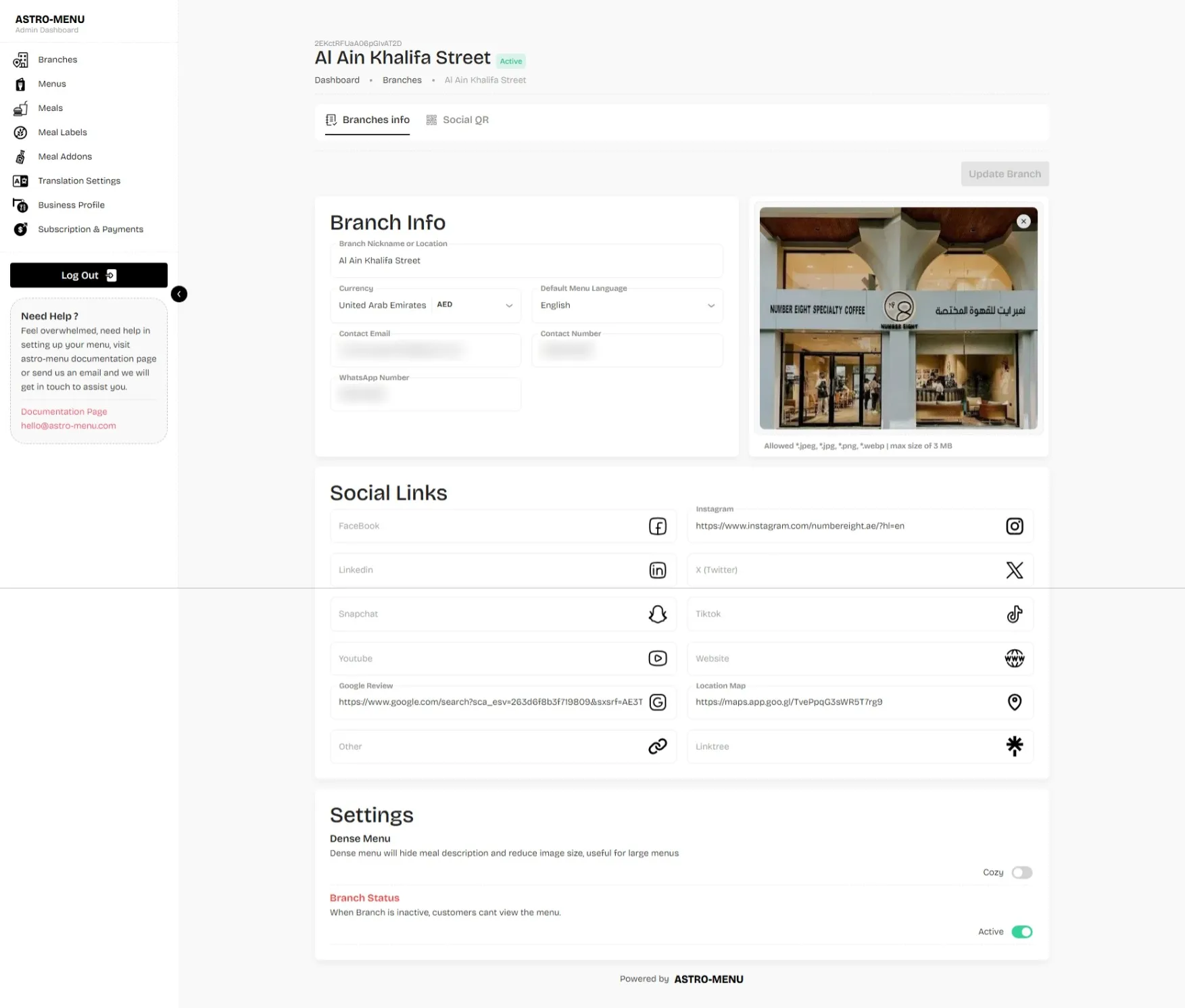Toggle the Branch Status Active switch
This screenshot has width=1185, height=1008.
[1022, 932]
